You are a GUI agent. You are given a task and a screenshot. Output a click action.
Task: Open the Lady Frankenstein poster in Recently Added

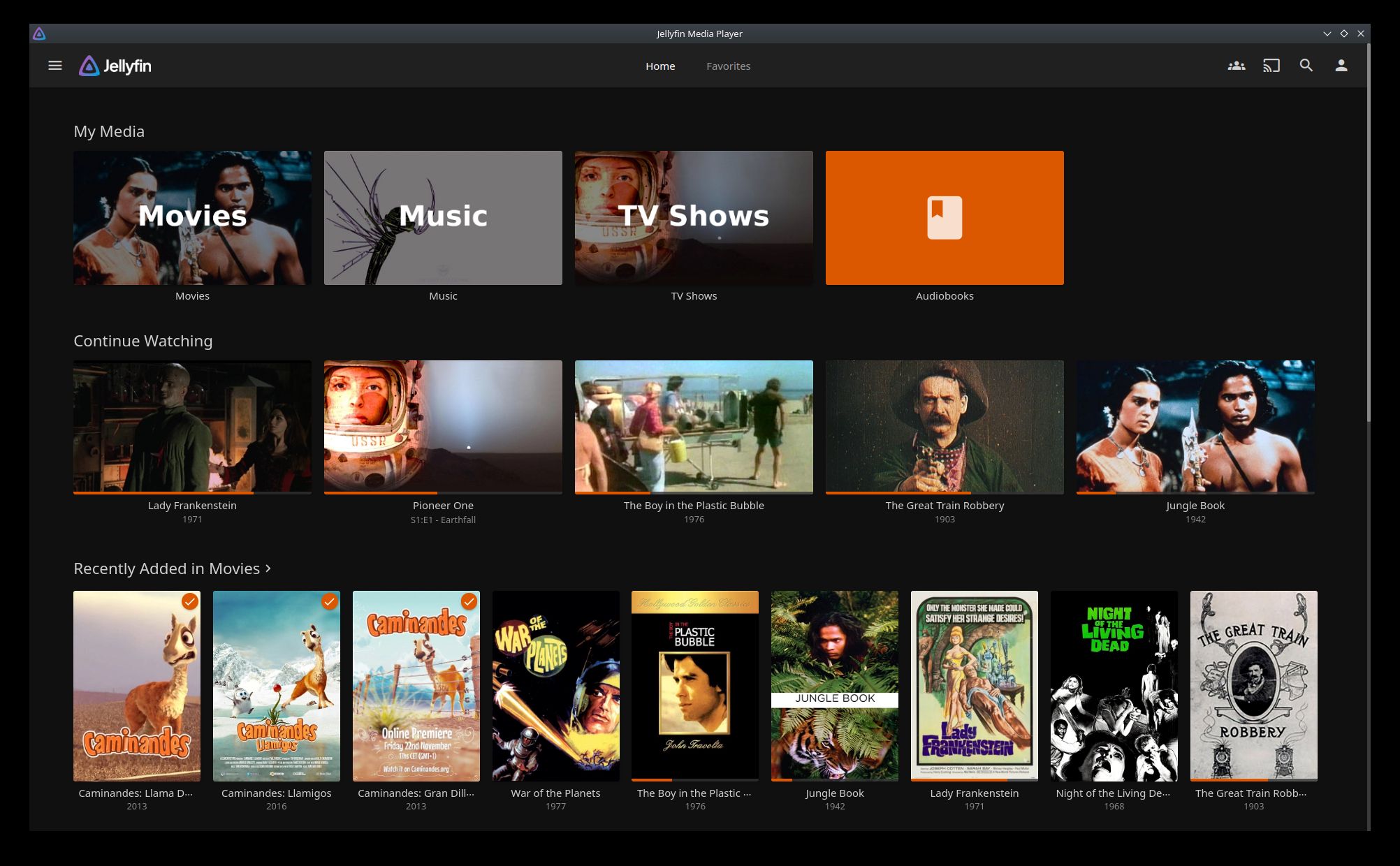pyautogui.click(x=975, y=686)
